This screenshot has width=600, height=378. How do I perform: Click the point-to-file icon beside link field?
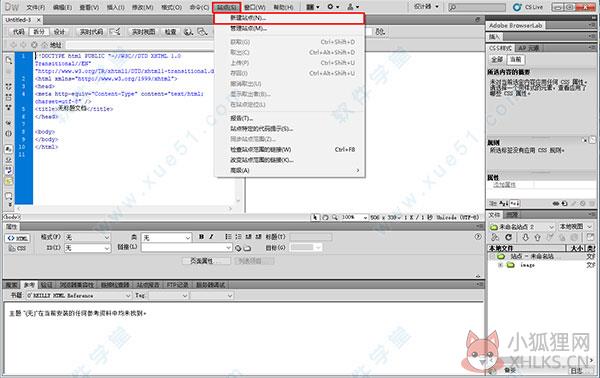point(238,248)
